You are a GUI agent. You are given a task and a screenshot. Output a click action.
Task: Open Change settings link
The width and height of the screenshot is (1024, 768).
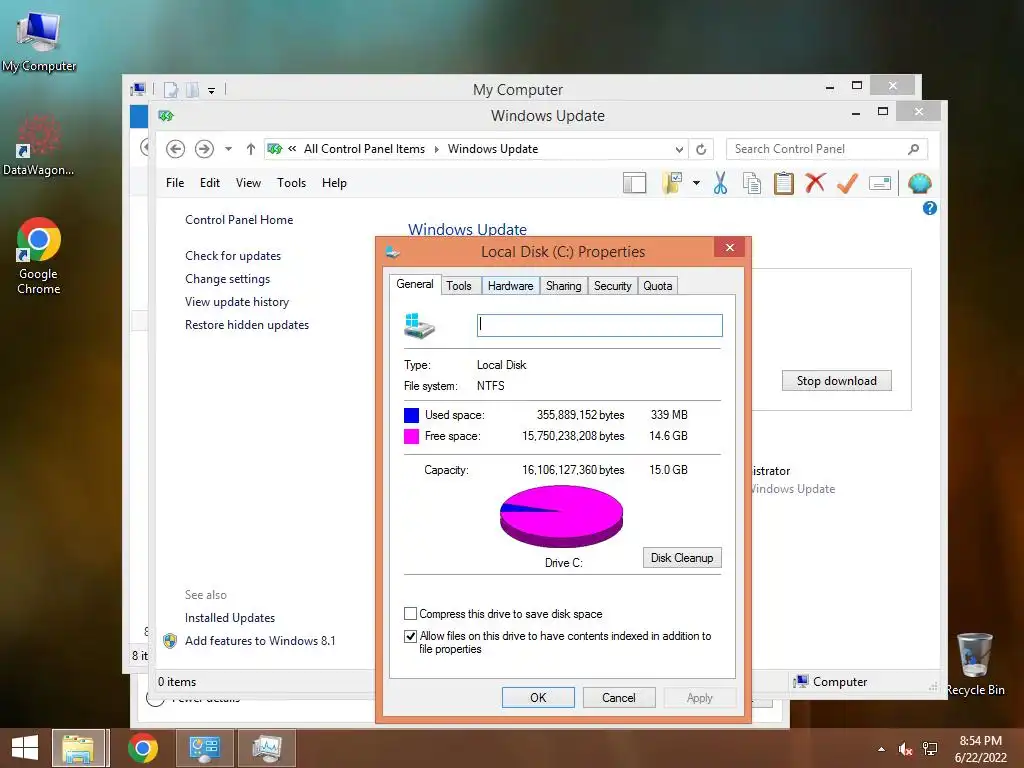point(227,279)
